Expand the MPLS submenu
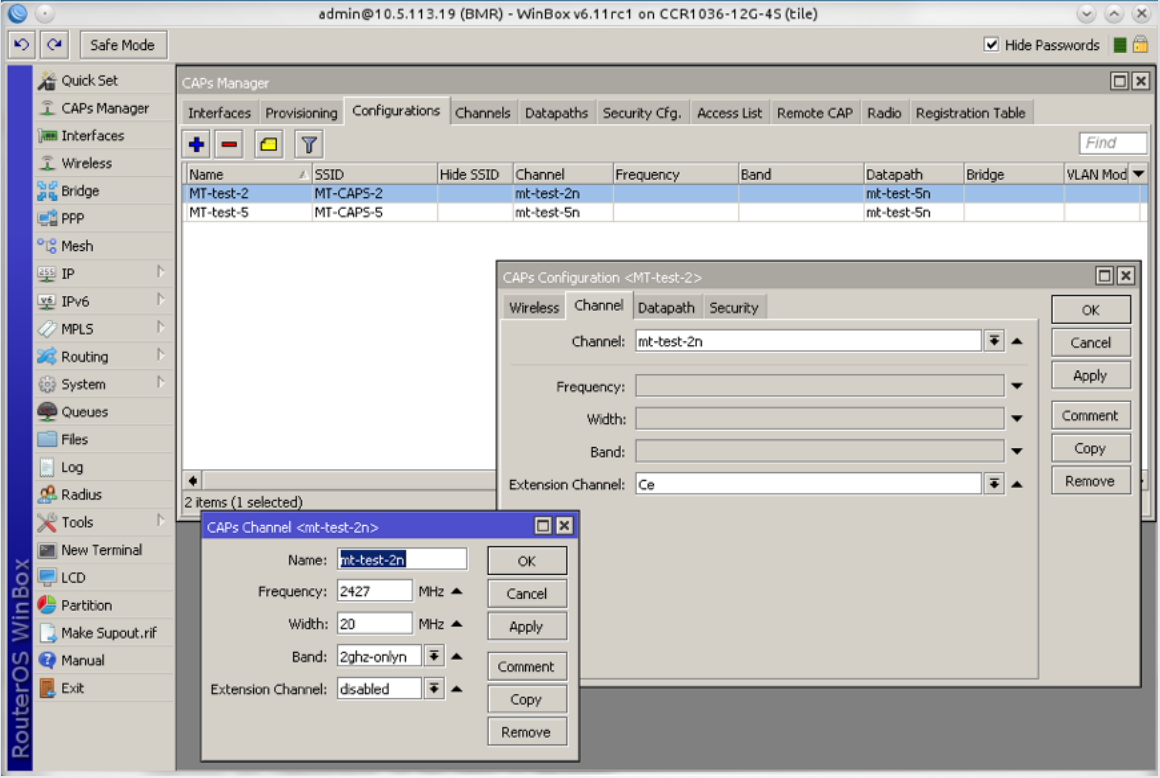Viewport: 1160px width, 778px height. point(161,328)
